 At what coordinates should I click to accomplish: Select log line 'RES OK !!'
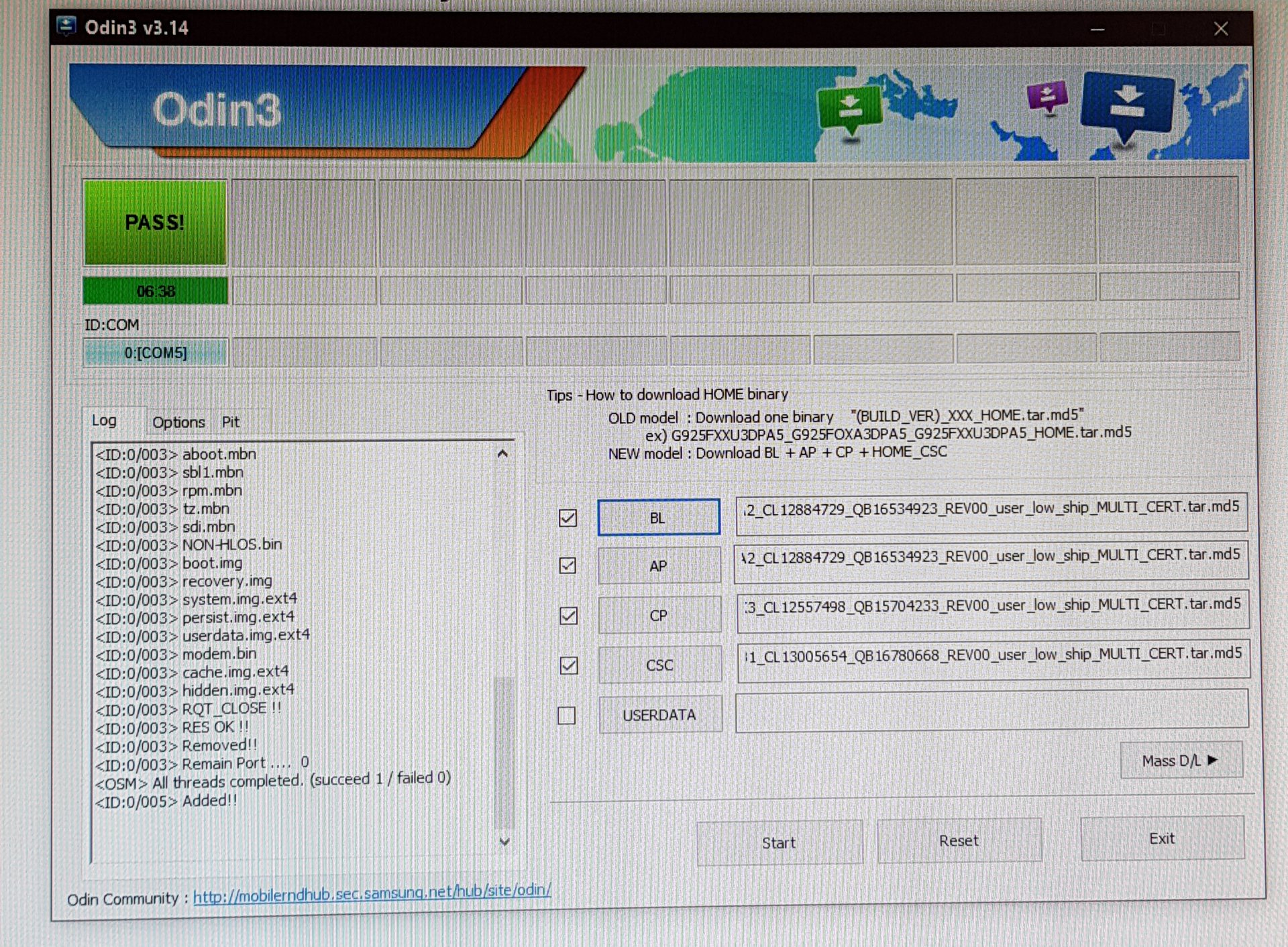172,727
